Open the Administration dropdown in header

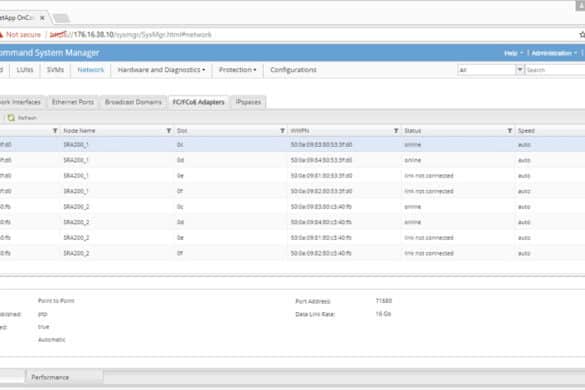554,53
